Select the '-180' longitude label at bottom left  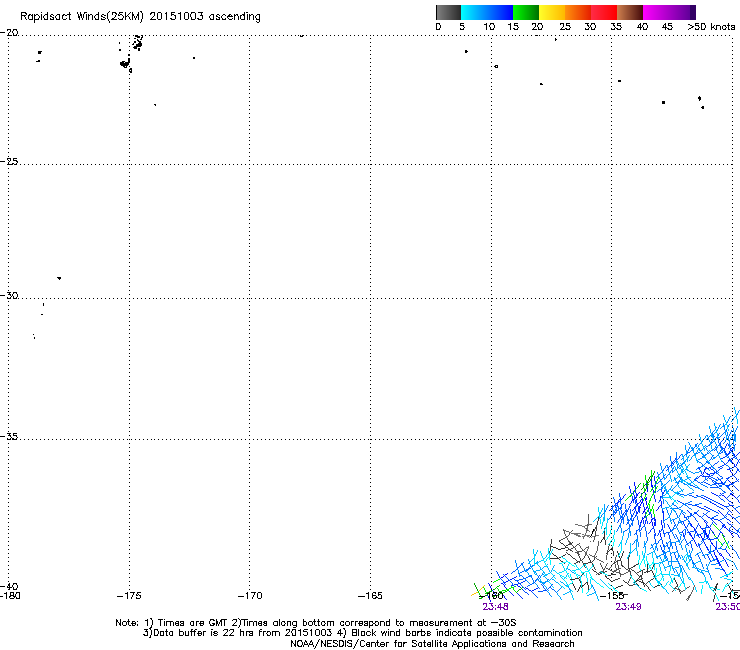(10, 596)
